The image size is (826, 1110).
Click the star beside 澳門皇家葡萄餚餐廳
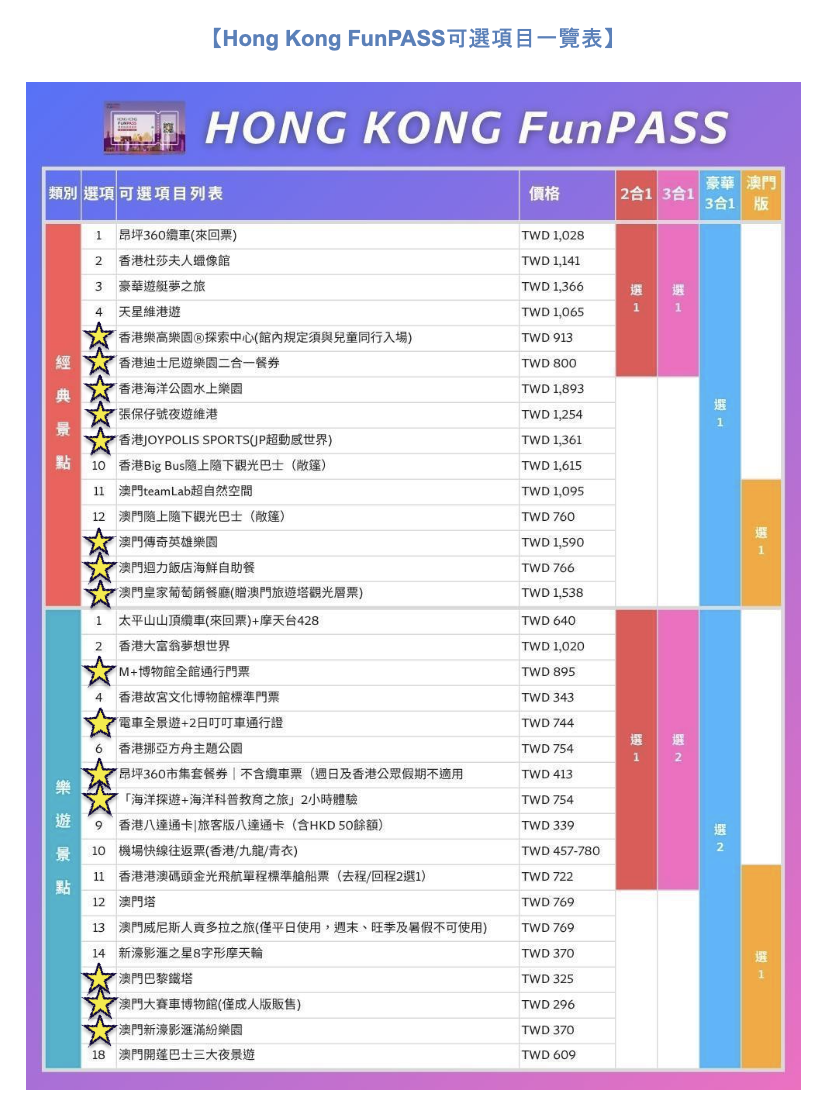point(99,593)
